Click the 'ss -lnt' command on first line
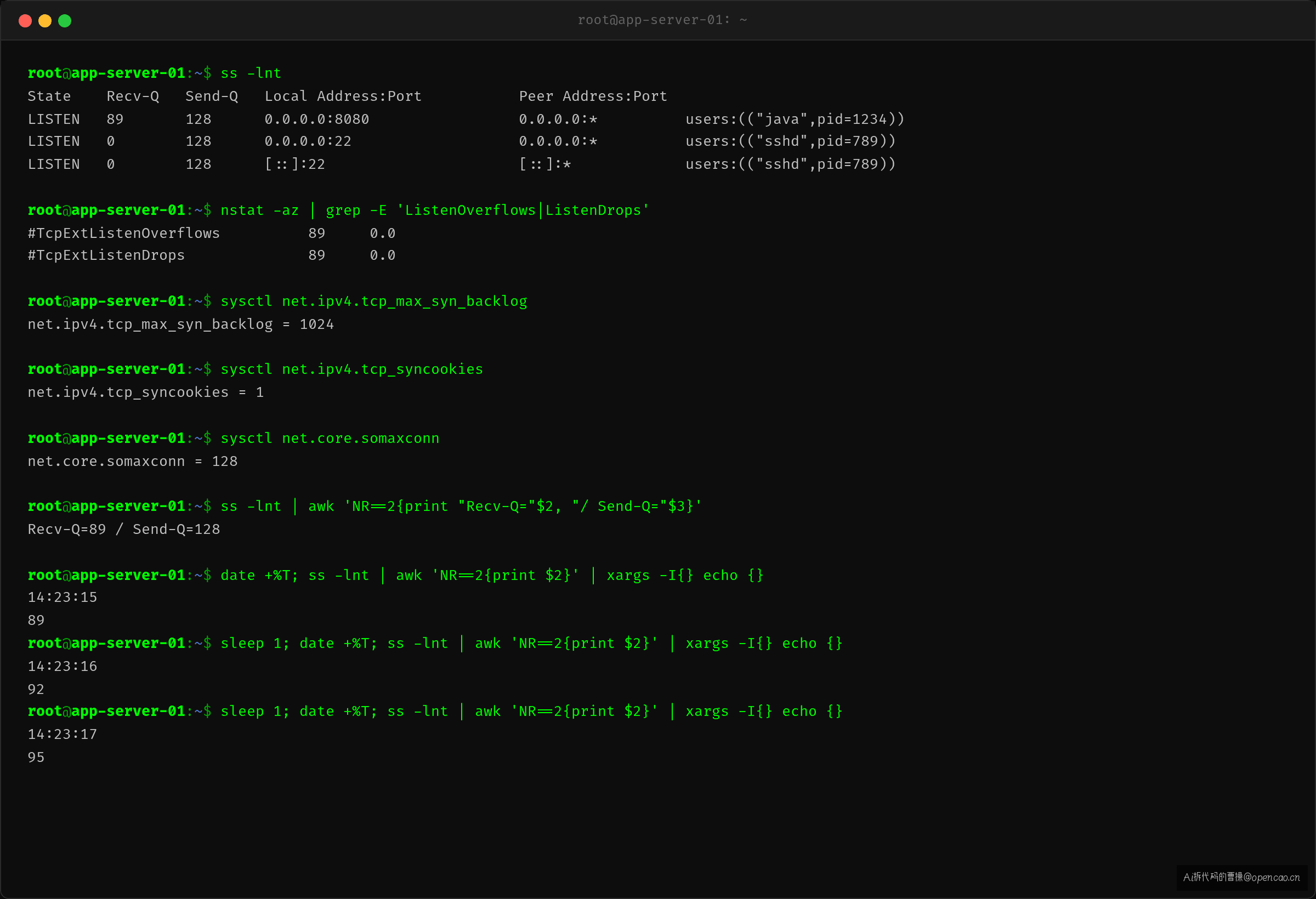 [251, 73]
